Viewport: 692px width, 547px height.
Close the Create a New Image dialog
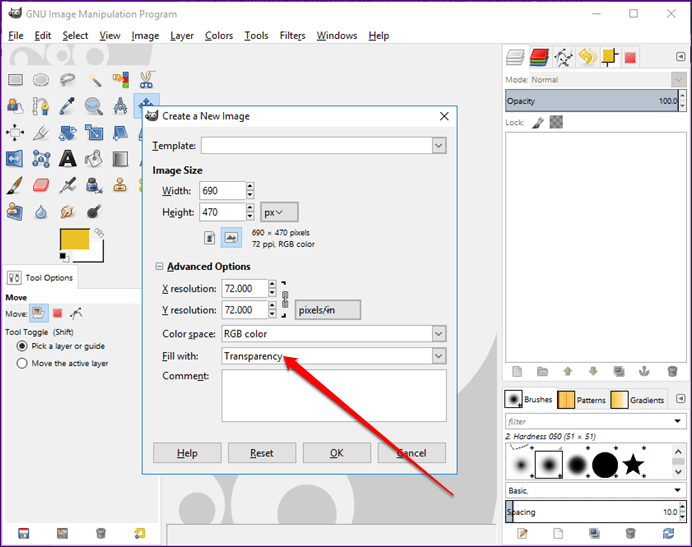[x=444, y=116]
